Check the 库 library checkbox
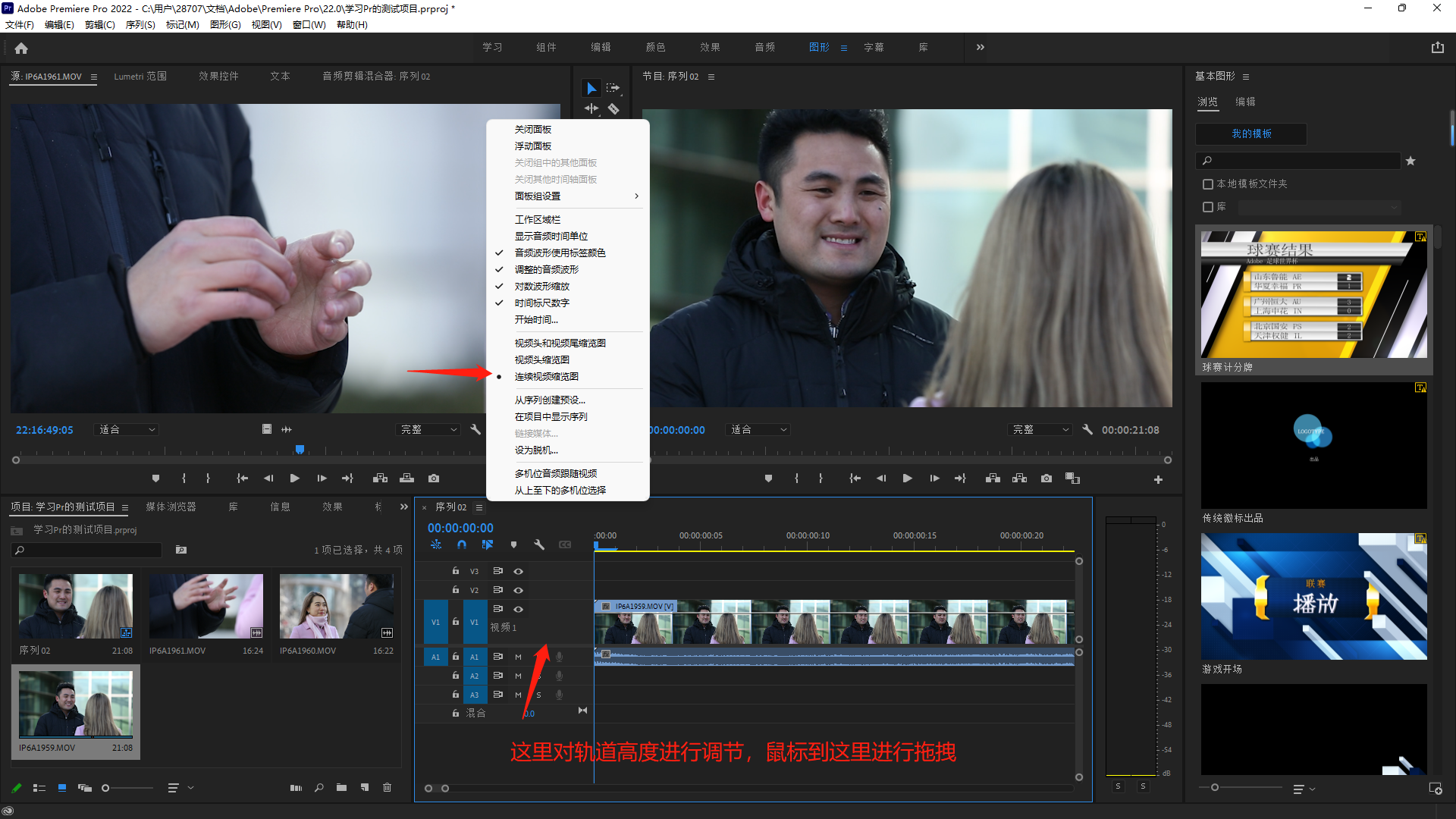Screen dimensions: 1456x819 1208,207
